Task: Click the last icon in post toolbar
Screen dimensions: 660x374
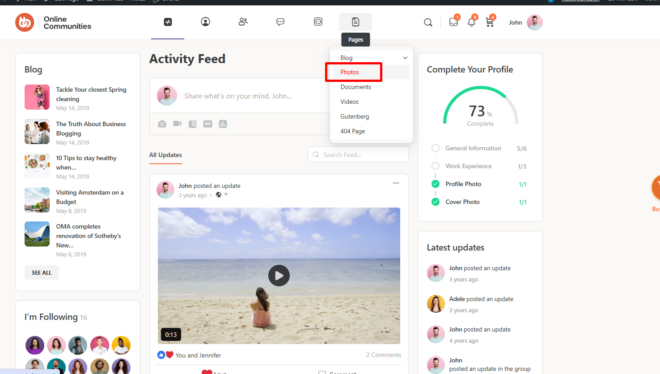Action: (x=223, y=124)
